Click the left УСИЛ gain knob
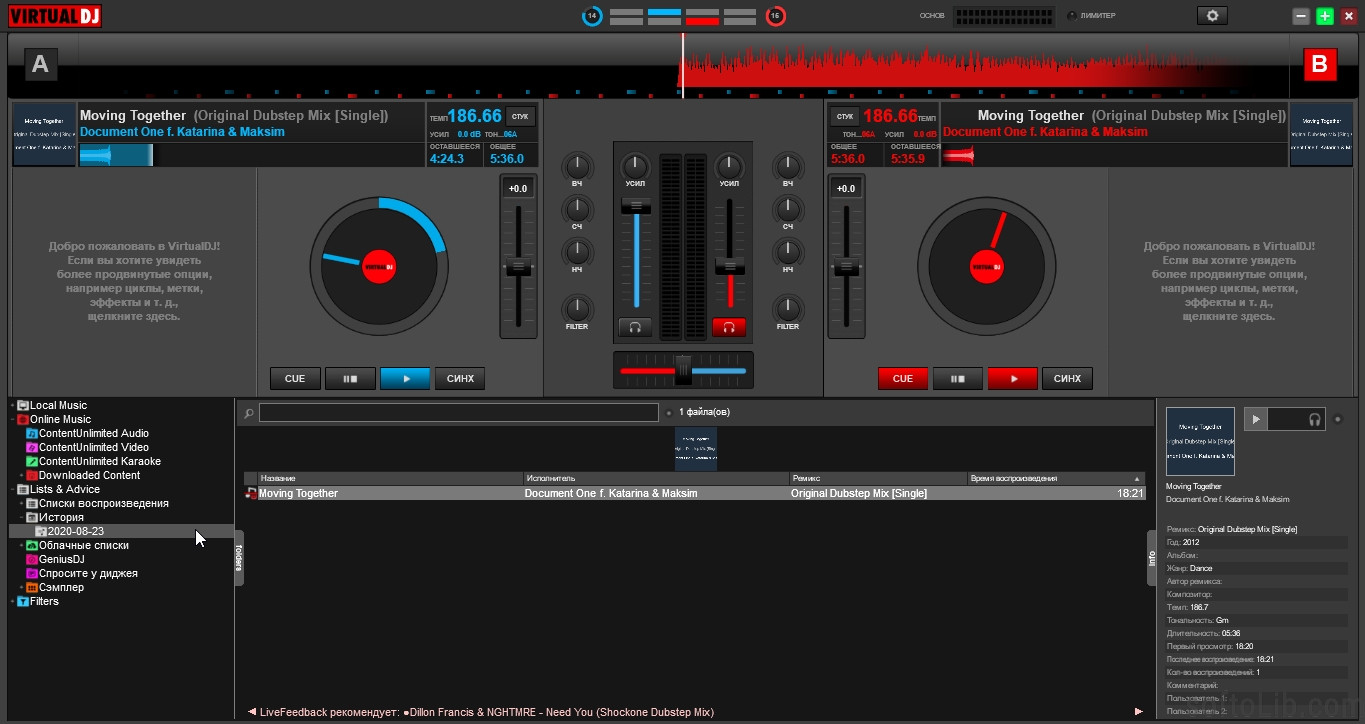 pos(636,166)
